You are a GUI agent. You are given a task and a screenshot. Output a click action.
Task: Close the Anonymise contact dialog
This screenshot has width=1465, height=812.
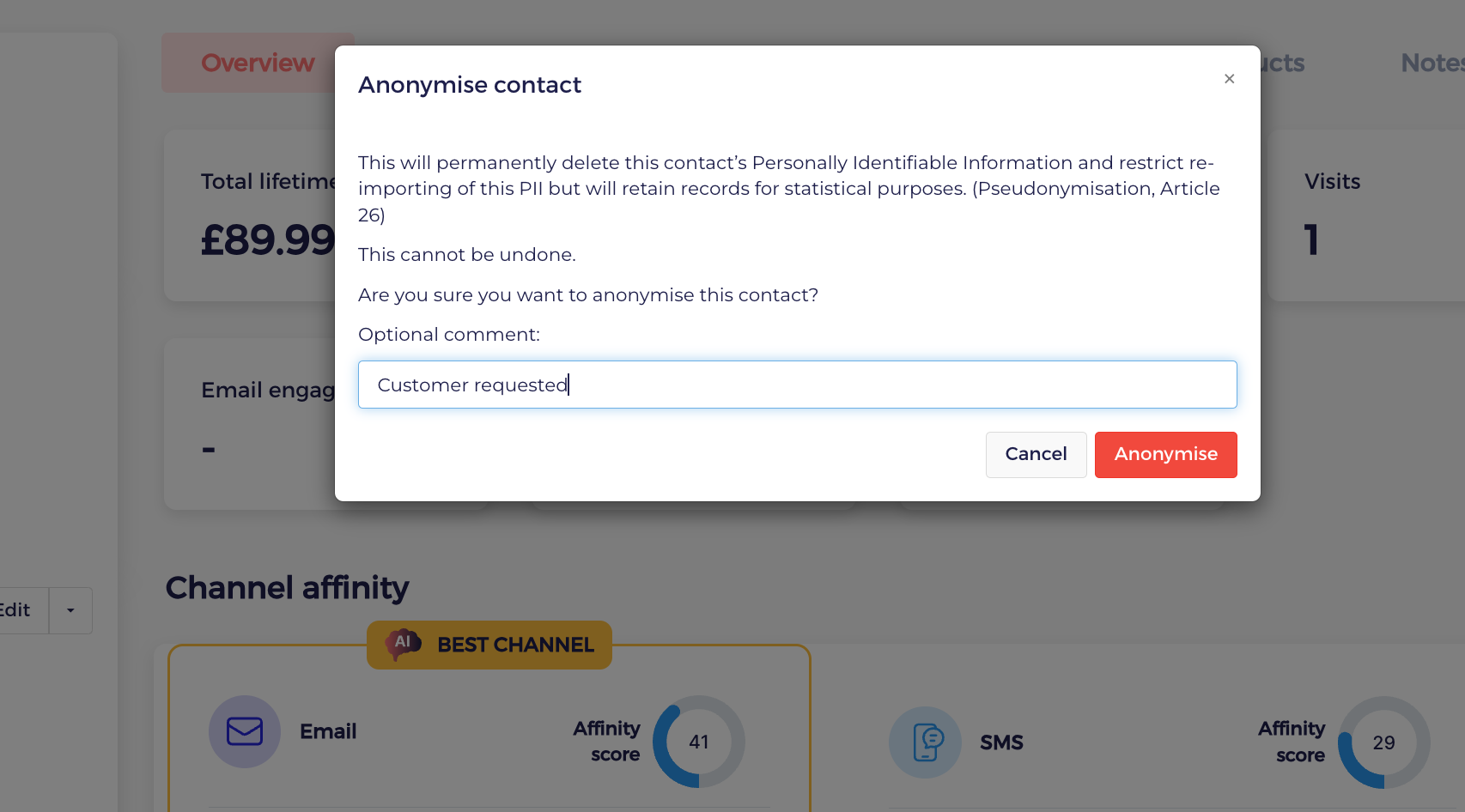(x=1229, y=79)
